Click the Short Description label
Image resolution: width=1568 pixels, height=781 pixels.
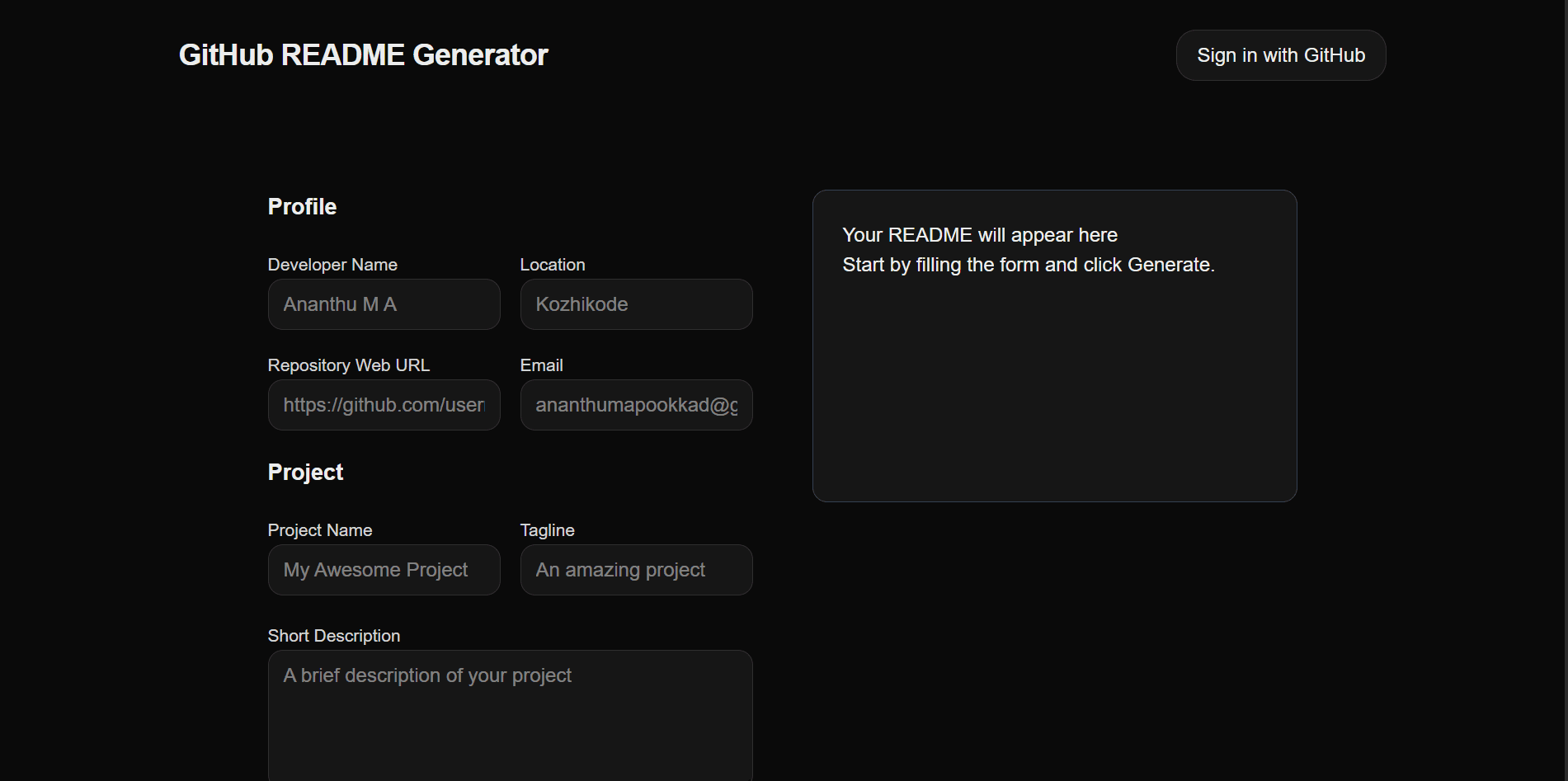point(334,636)
